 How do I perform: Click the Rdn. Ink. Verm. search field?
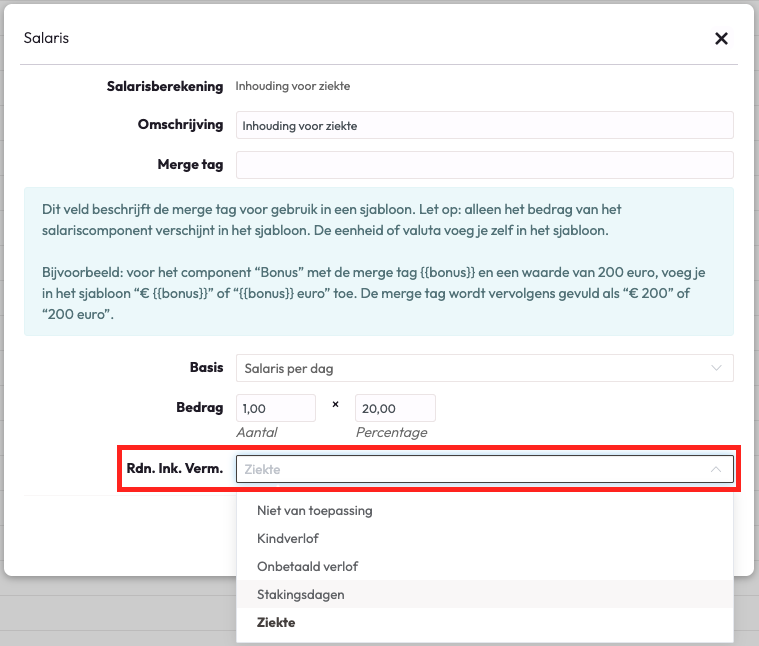[470, 469]
